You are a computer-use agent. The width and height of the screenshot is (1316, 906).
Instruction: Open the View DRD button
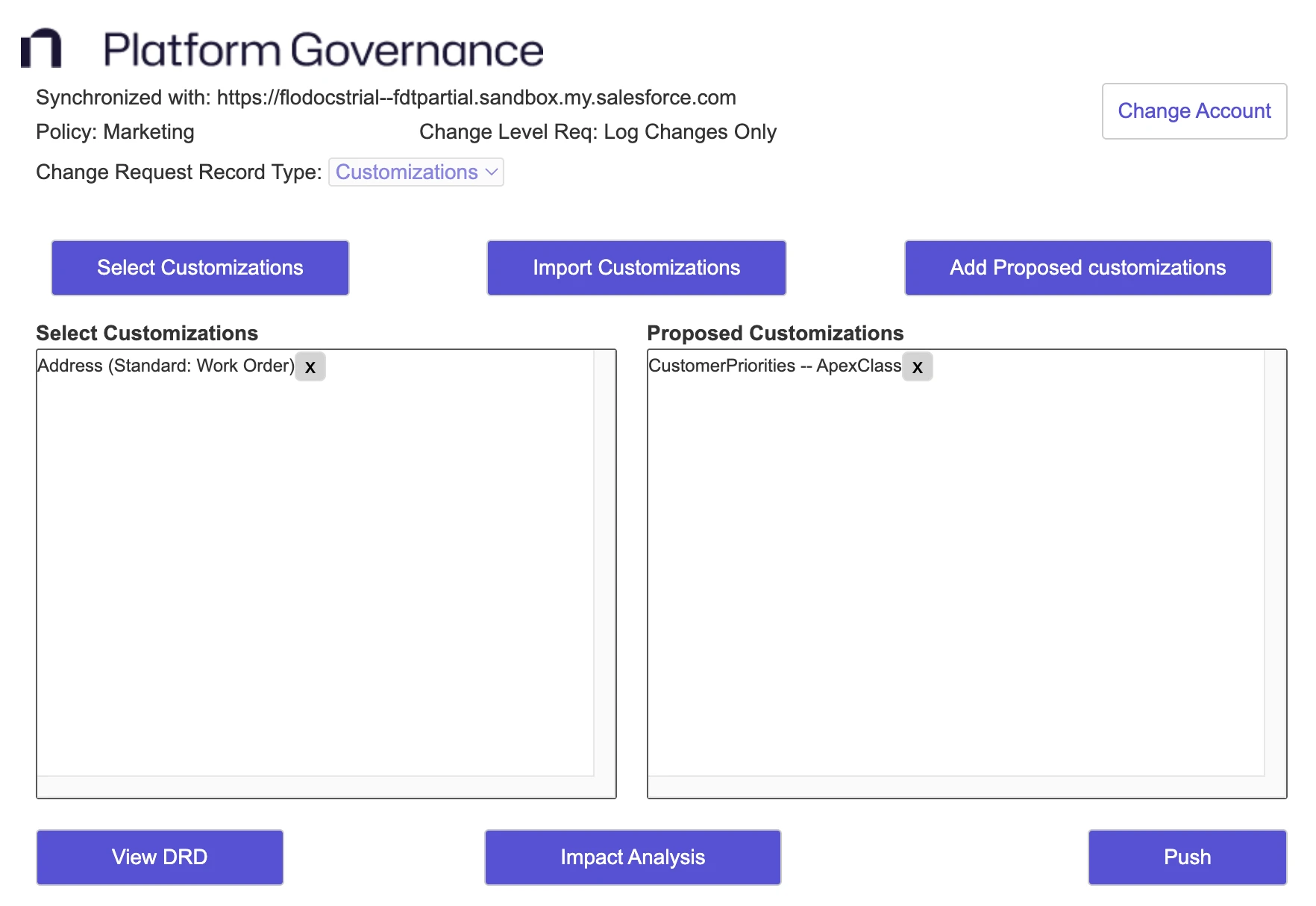[x=160, y=857]
